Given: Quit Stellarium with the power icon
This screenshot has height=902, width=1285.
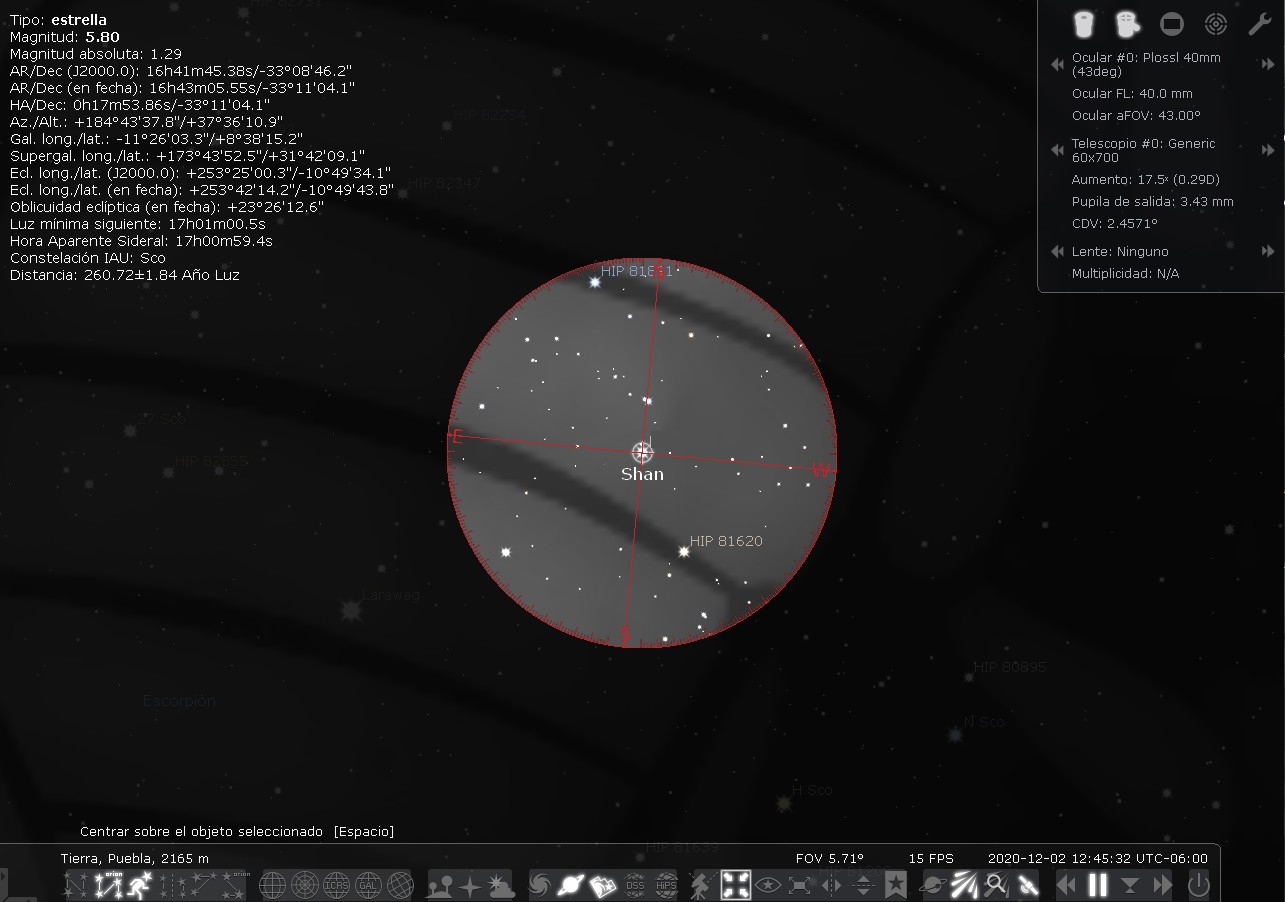Looking at the screenshot, I should (x=1198, y=885).
